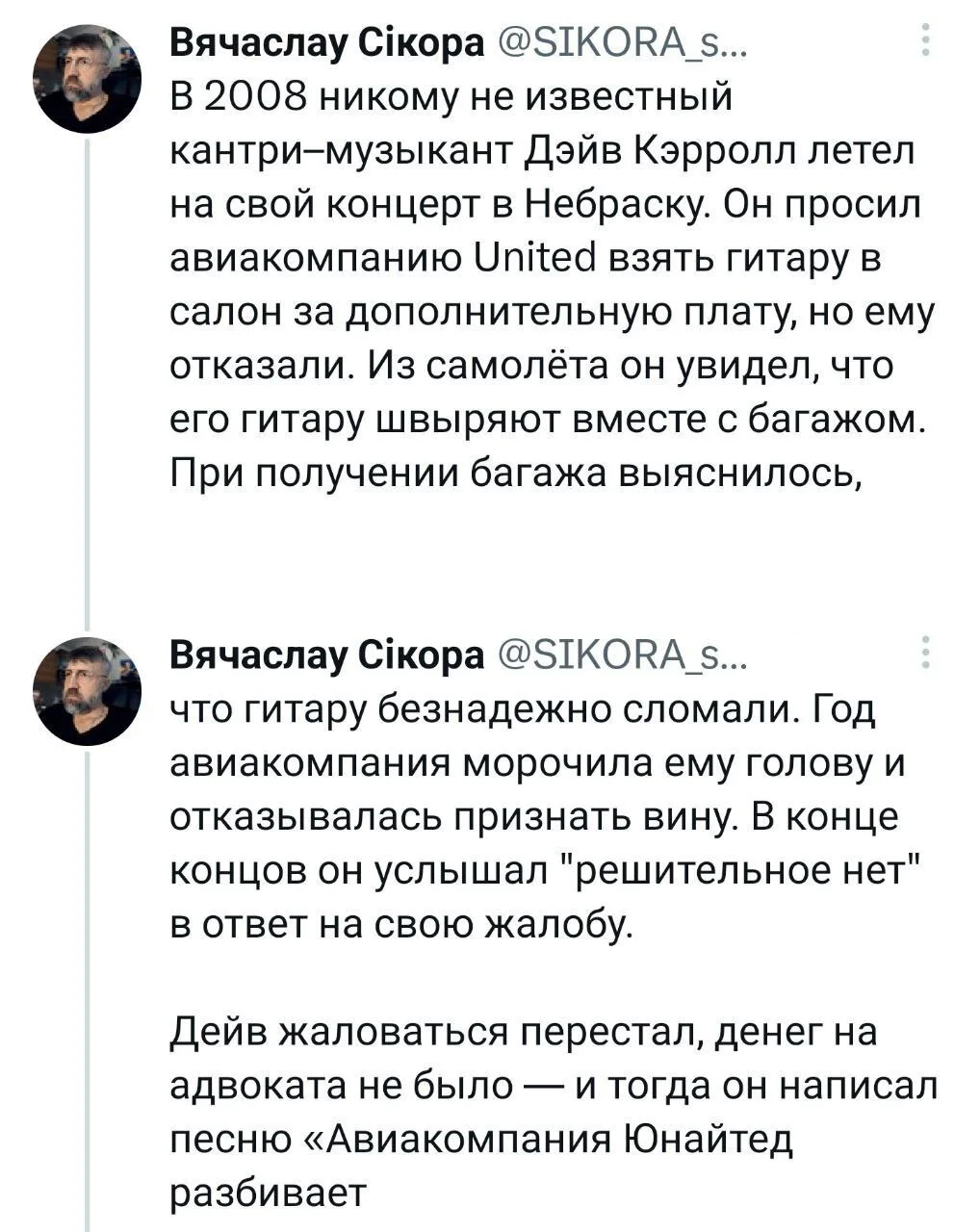Open author name Вячаслау Сікора in second tweet
Image resolution: width=980 pixels, height=1232 pixels.
pos(328,655)
